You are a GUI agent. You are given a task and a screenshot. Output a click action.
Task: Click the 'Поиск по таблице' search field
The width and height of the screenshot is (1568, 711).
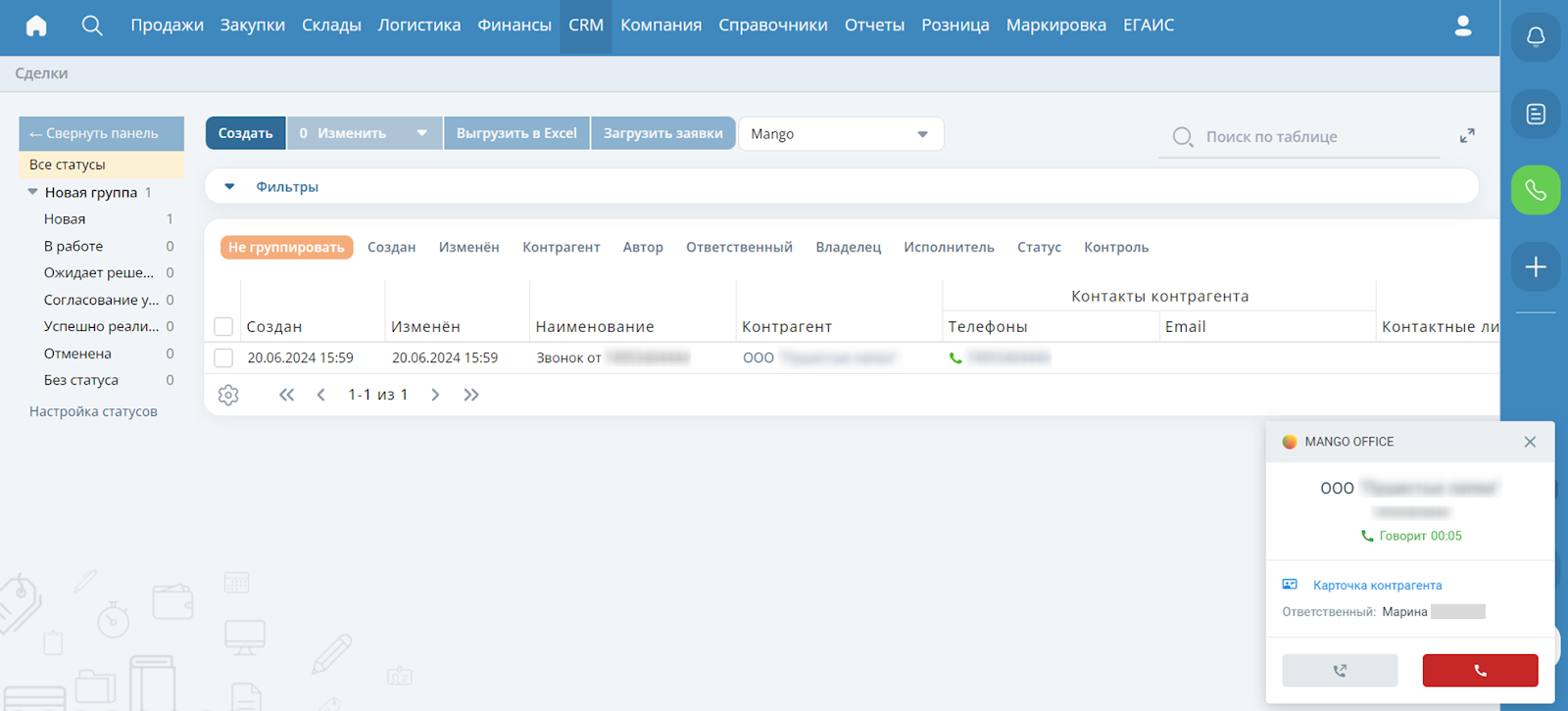pyautogui.click(x=1313, y=137)
